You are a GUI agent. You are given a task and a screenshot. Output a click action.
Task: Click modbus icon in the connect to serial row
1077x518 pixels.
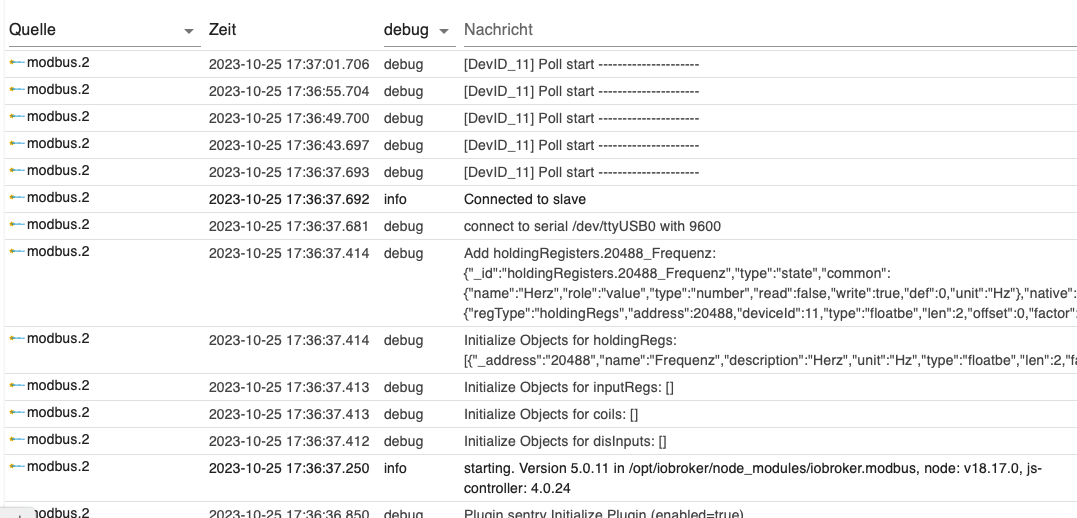coord(17,225)
